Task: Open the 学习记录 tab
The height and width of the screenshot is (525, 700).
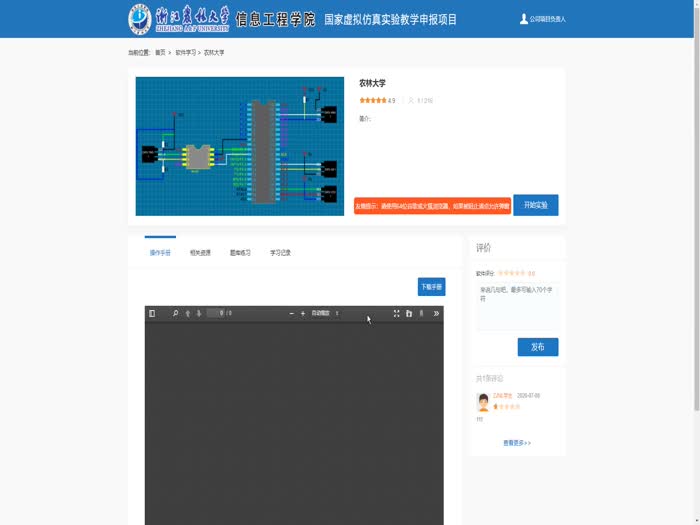Action: [280, 253]
